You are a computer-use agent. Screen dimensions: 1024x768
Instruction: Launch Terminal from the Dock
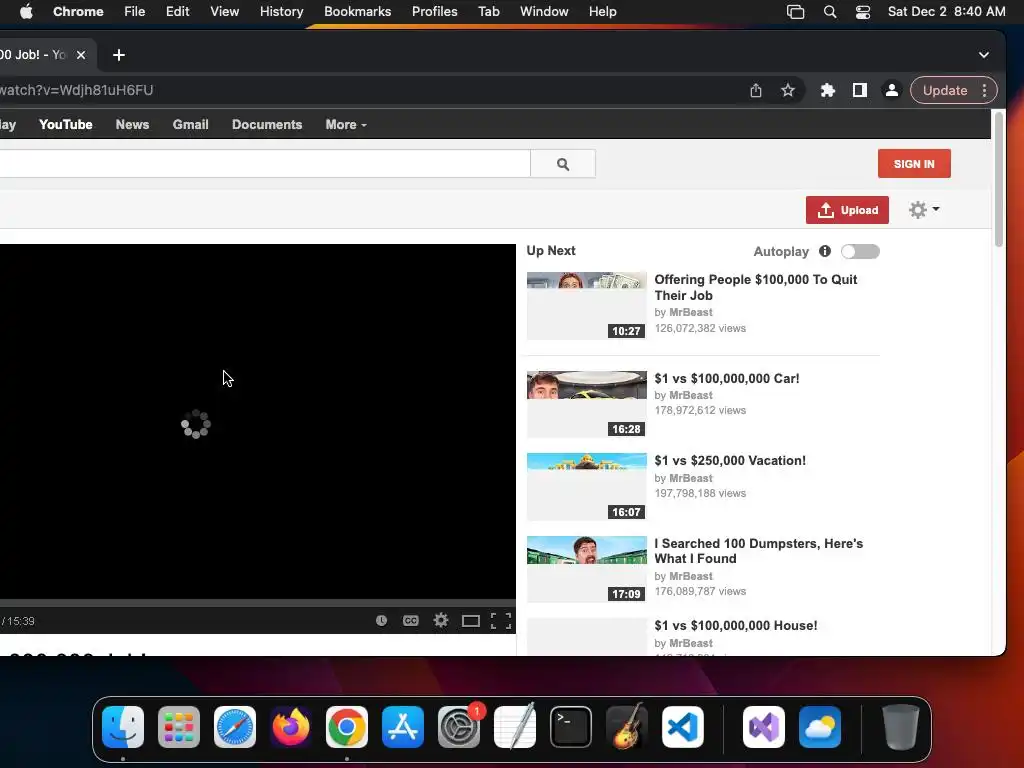point(571,727)
